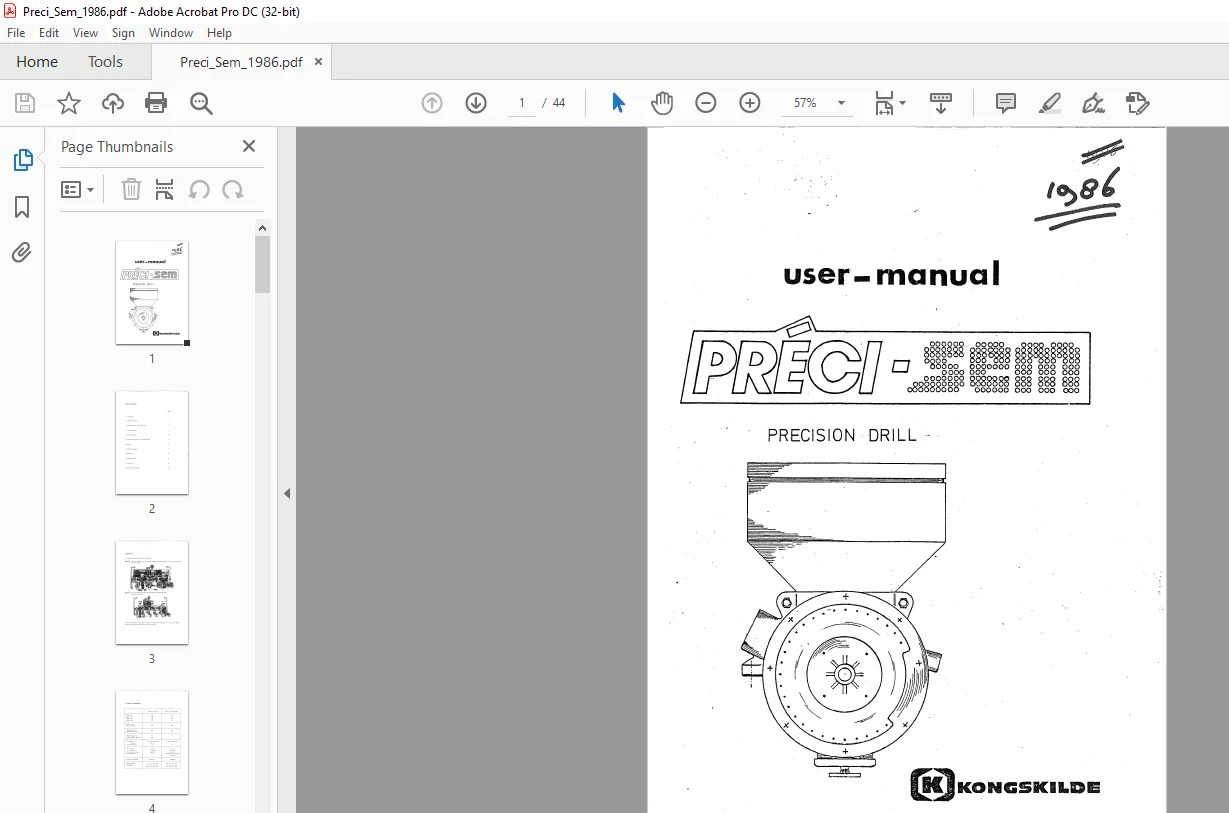This screenshot has height=813, width=1229.
Task: Go to previous page arrow
Action: point(432,103)
